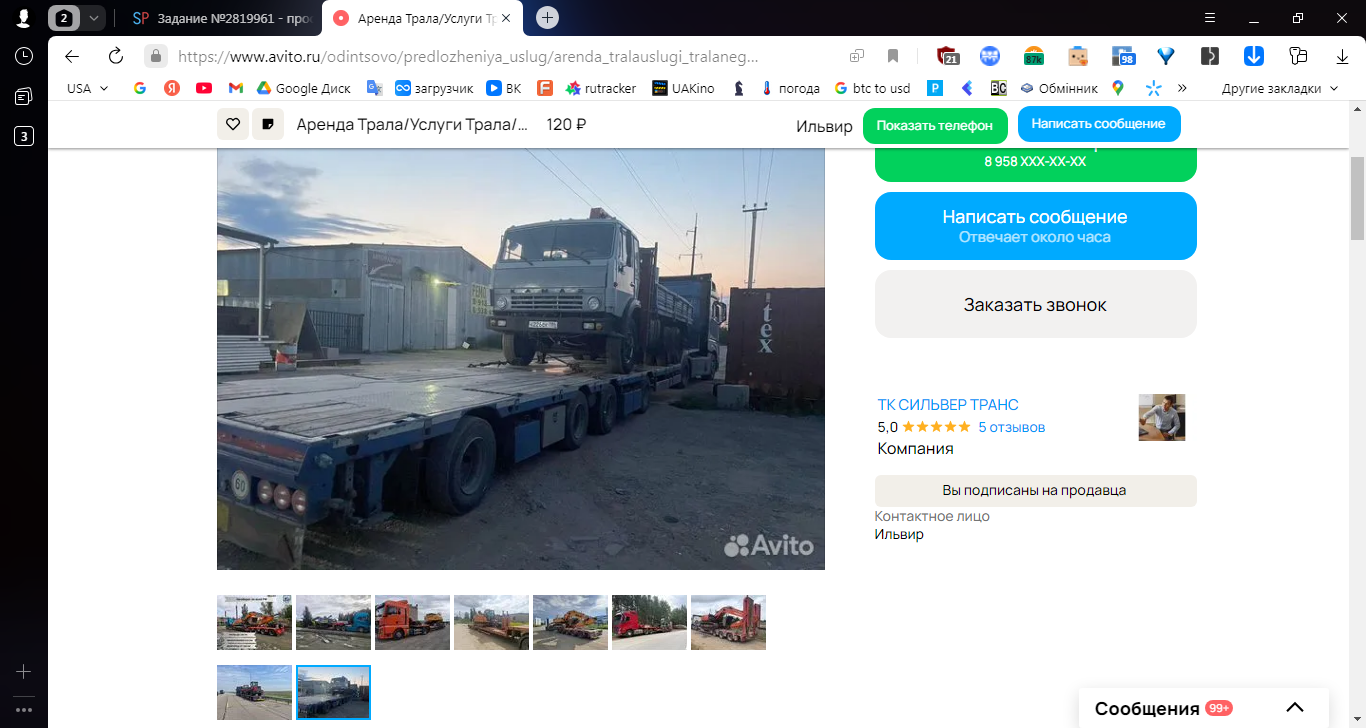This screenshot has width=1366, height=728.
Task: Open the extension icon with the red 21 badge
Action: point(948,56)
